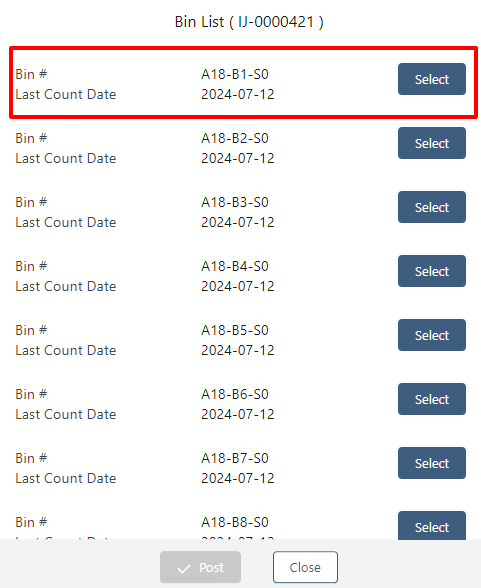Click last count date of A18-B2-S0
This screenshot has width=481, height=588.
click(238, 158)
